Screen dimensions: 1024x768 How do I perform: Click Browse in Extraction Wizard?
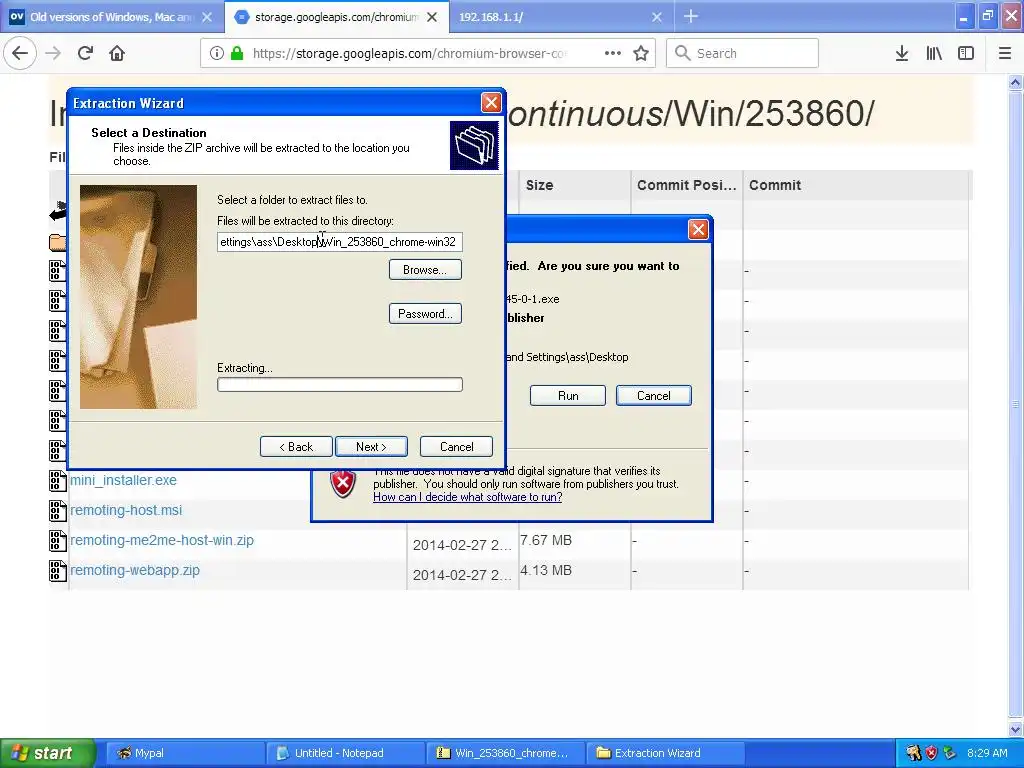(425, 270)
